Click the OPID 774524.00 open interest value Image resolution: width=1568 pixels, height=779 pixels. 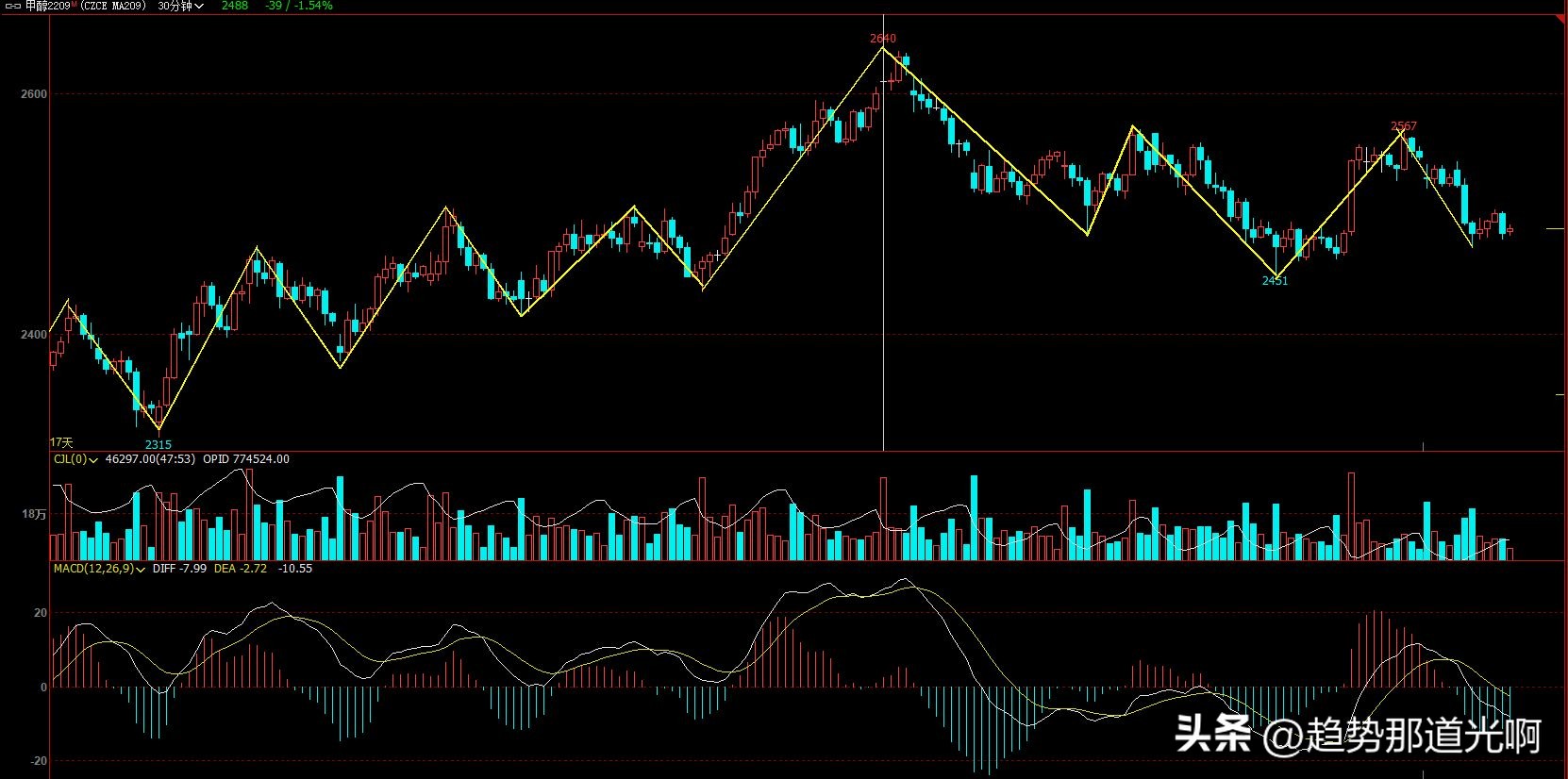pos(246,459)
